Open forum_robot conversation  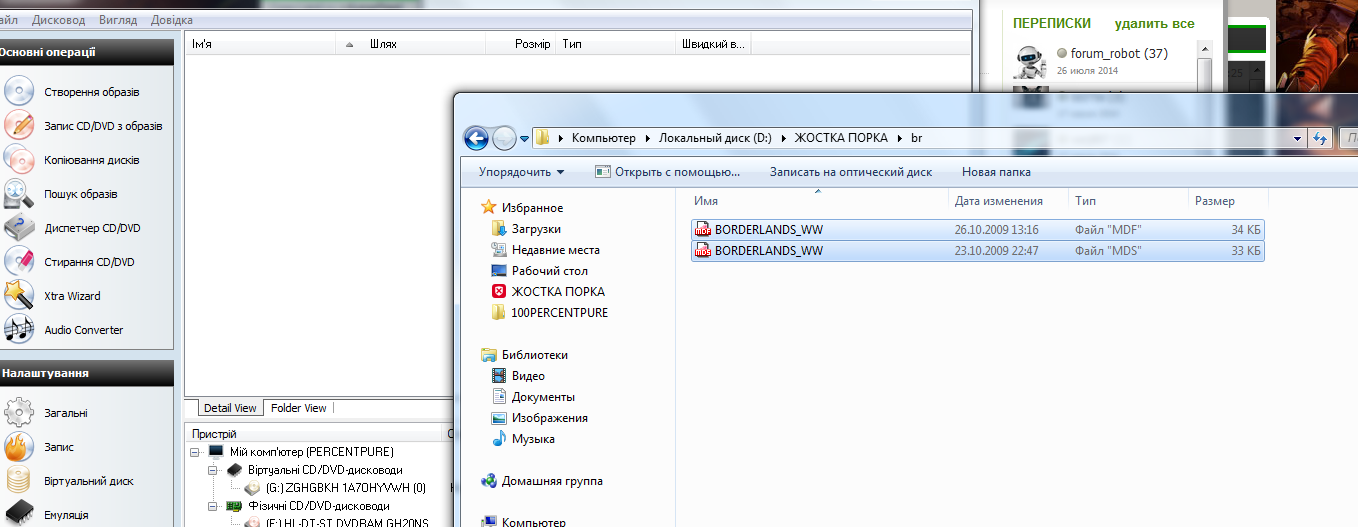1118,53
